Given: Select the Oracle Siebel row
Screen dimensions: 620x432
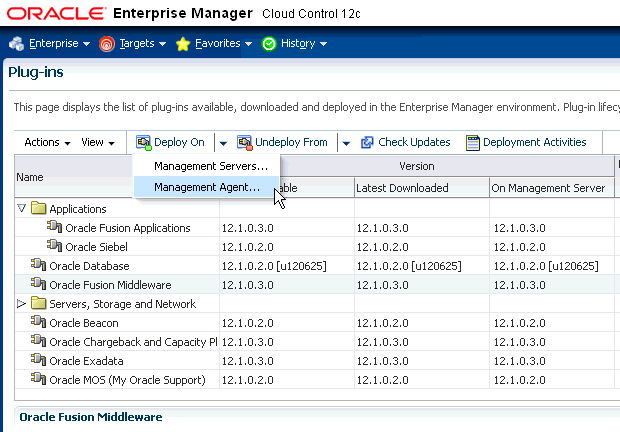Looking at the screenshot, I should tap(314, 247).
